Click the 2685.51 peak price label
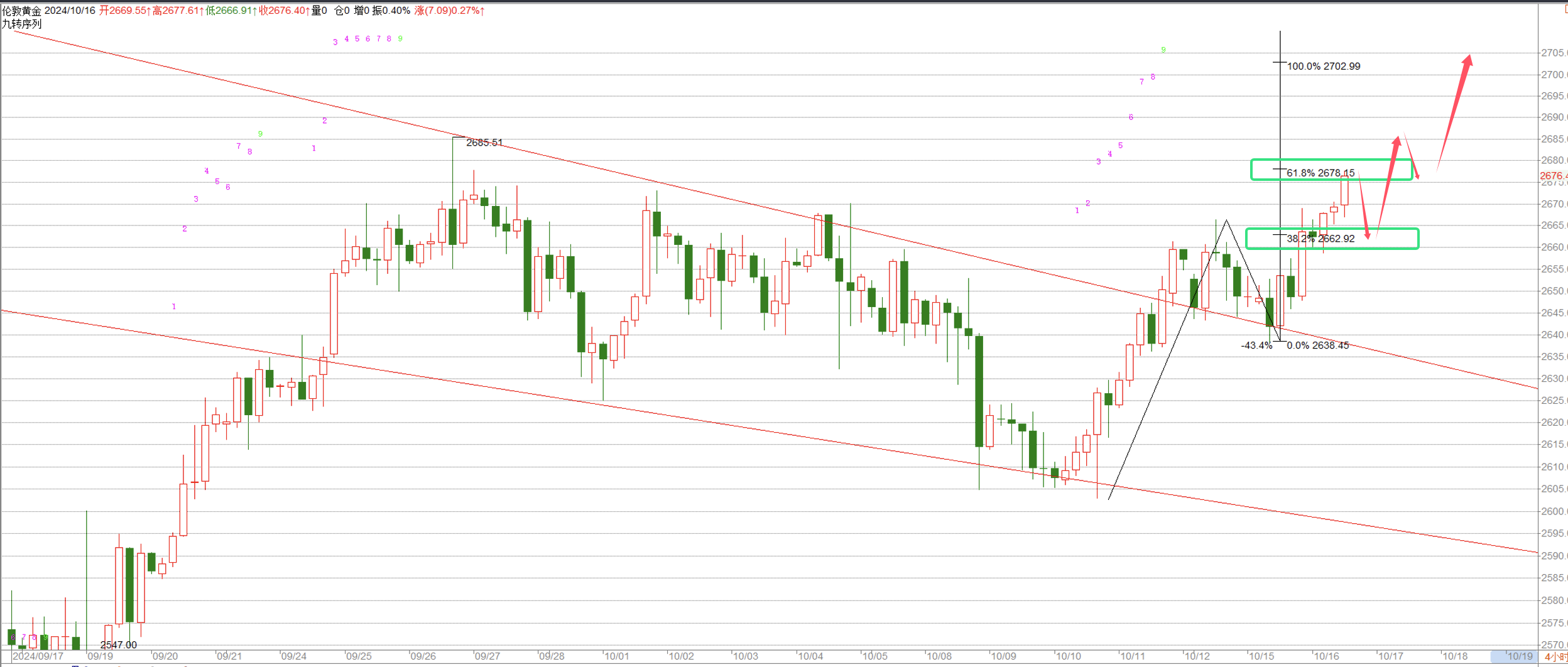The width and height of the screenshot is (1568, 667). click(x=484, y=143)
